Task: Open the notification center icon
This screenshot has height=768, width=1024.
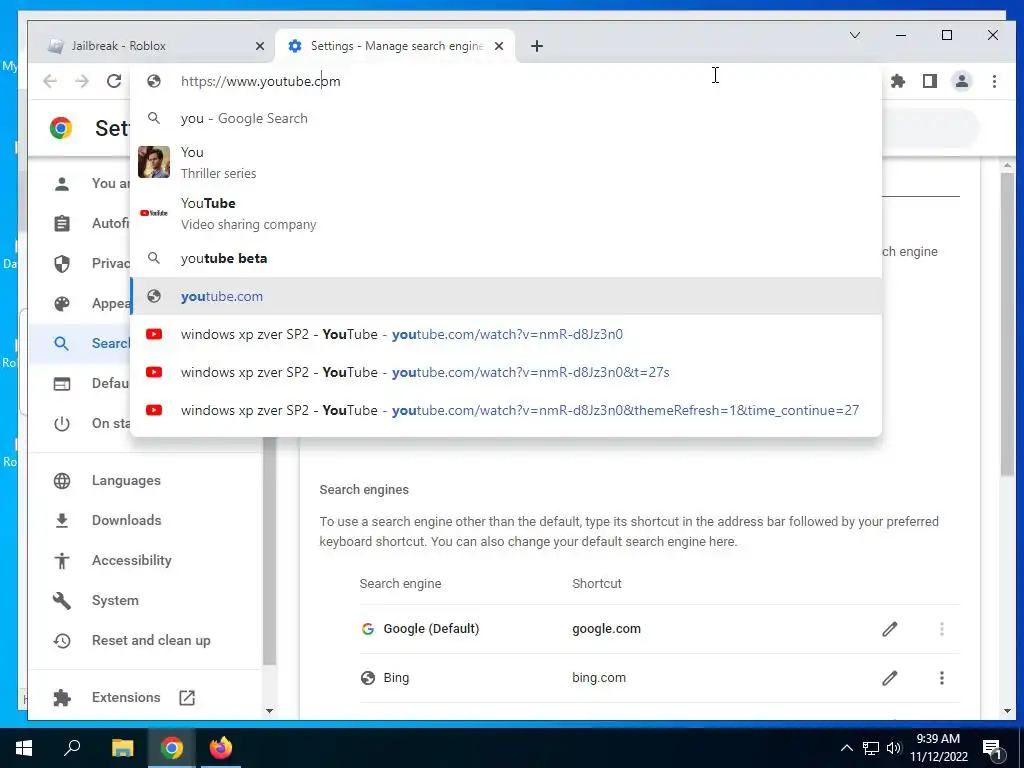Action: point(992,748)
